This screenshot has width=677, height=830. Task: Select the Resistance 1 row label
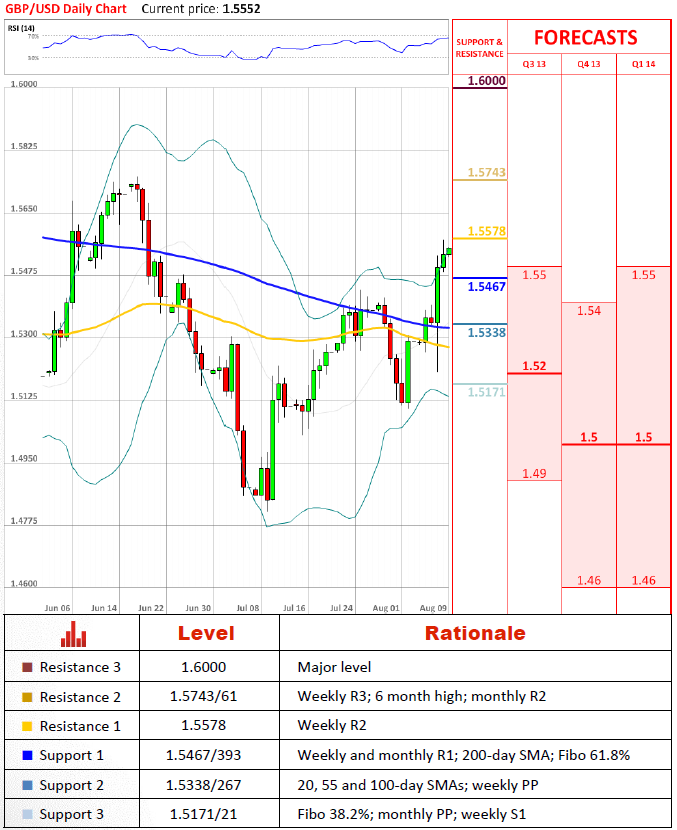[x=80, y=726]
